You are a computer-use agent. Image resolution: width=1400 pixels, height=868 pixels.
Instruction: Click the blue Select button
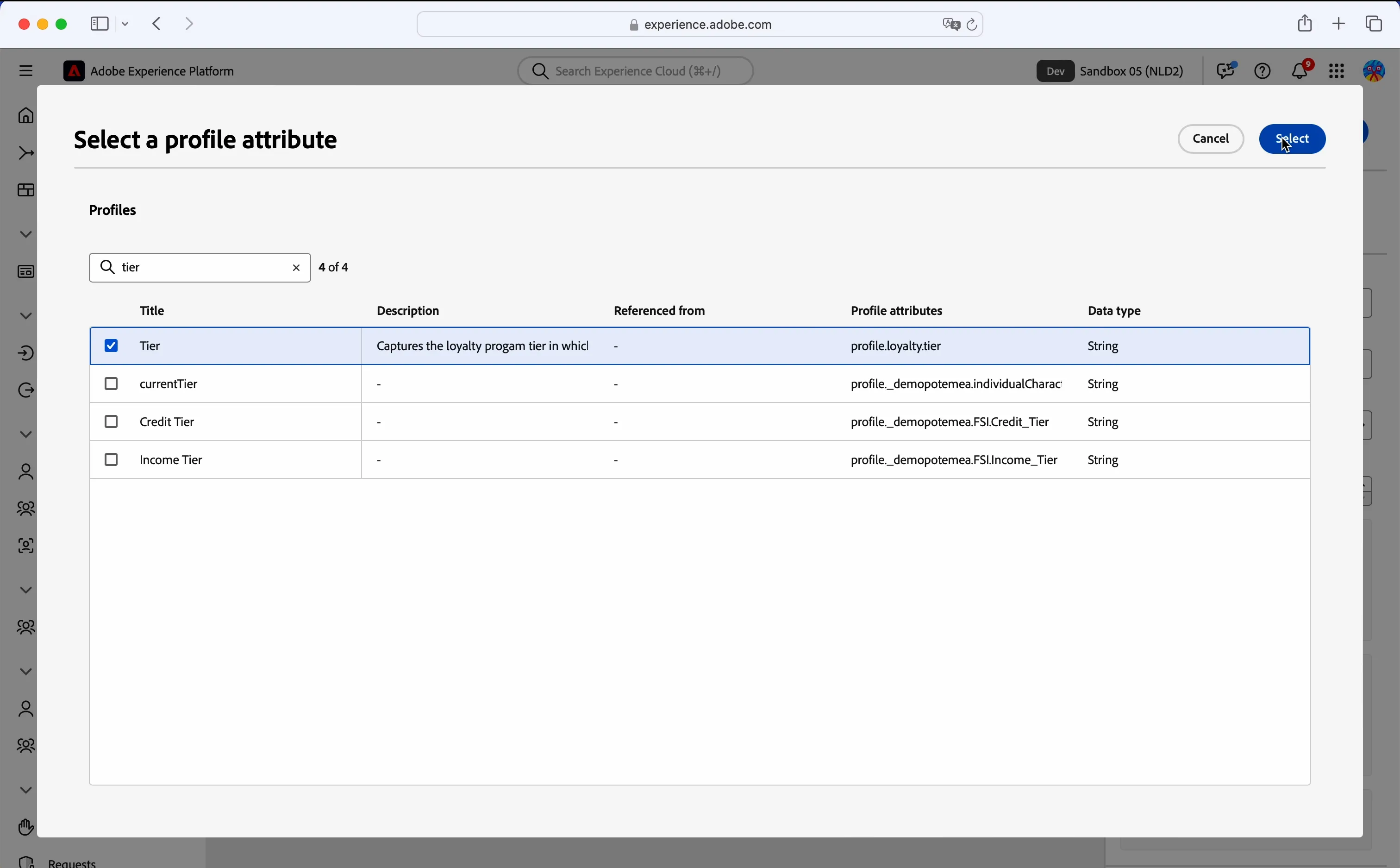[x=1292, y=139]
